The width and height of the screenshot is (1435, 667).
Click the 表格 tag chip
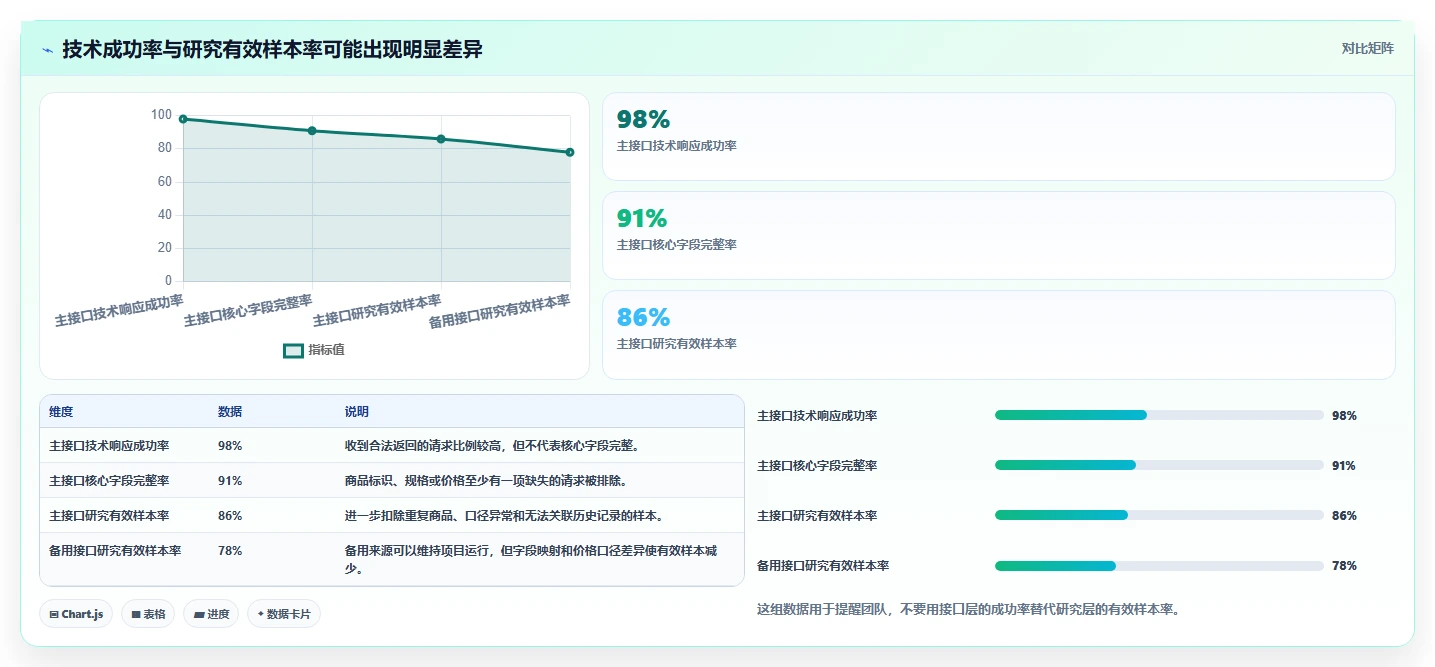coord(148,614)
